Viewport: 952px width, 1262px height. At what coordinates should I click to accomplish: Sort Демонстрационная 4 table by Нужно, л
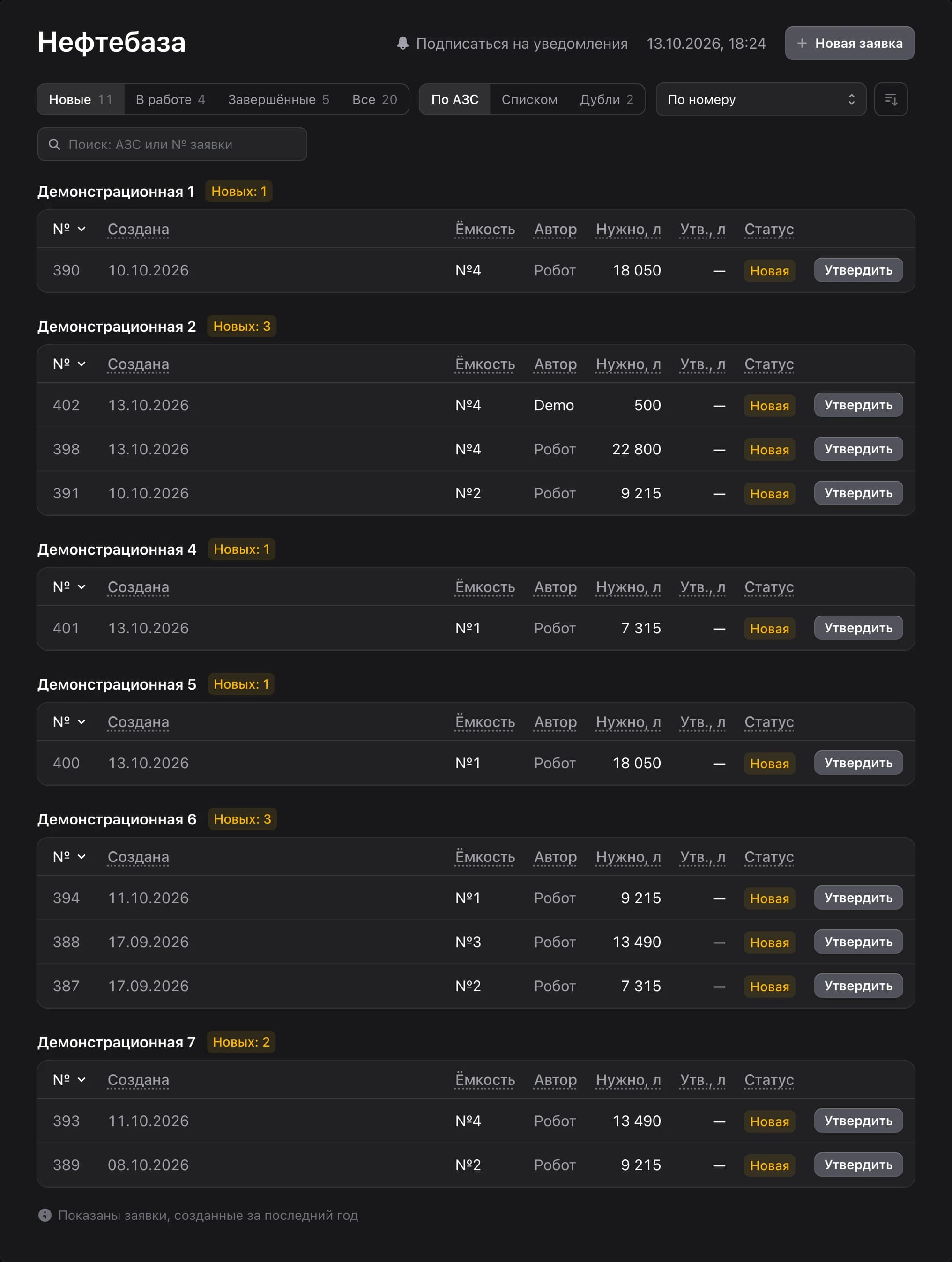pos(628,587)
